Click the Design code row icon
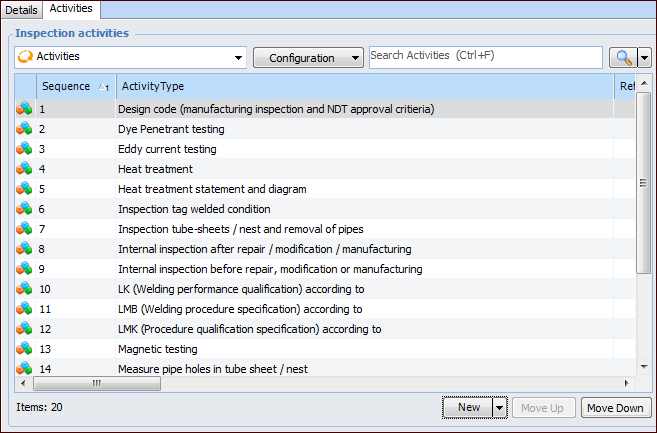Screen dimensions: 657x433 [x=24, y=109]
